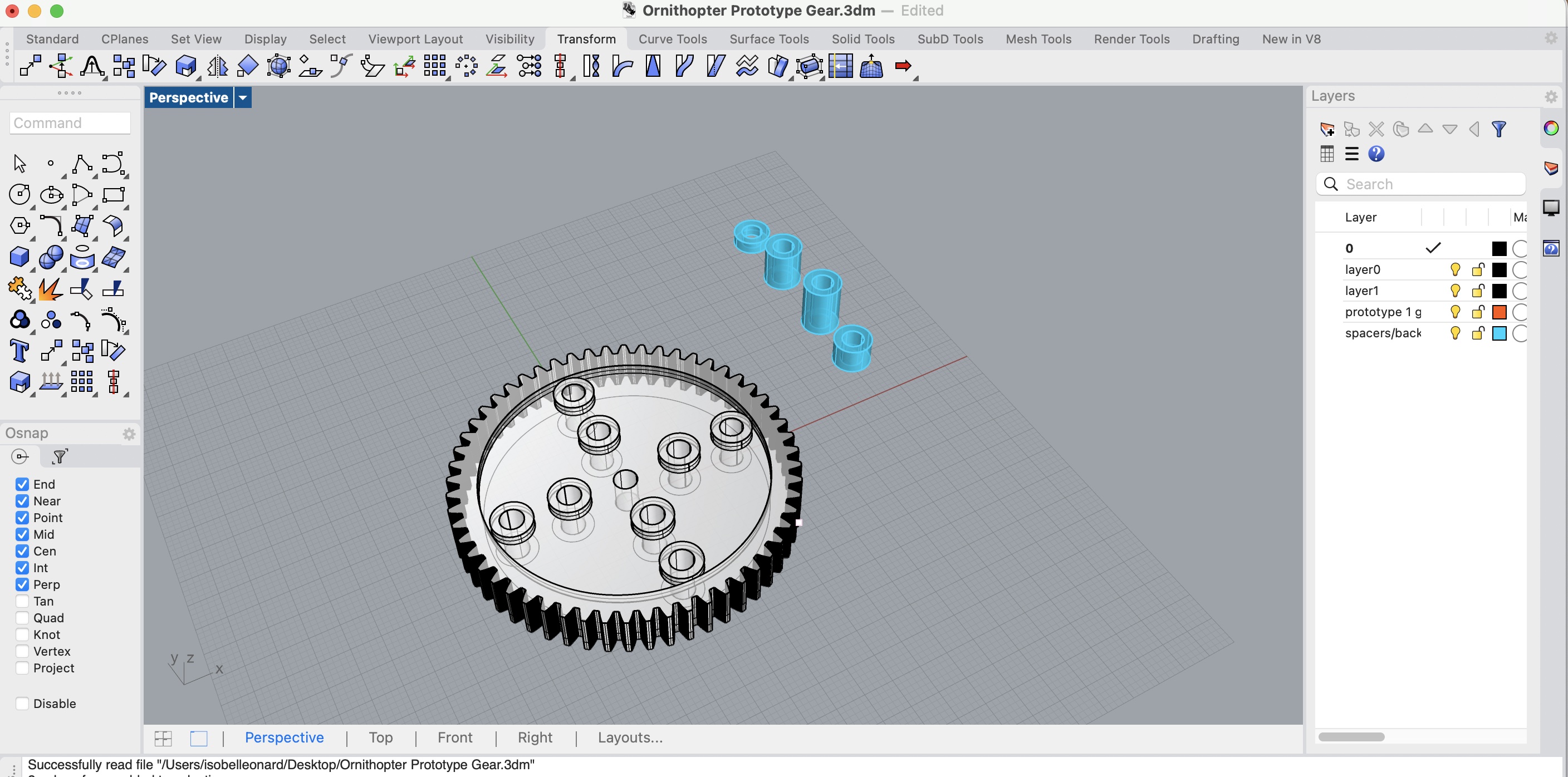This screenshot has width=1568, height=777.
Task: Select the Move tool in Transform toolbar
Action: (x=31, y=66)
